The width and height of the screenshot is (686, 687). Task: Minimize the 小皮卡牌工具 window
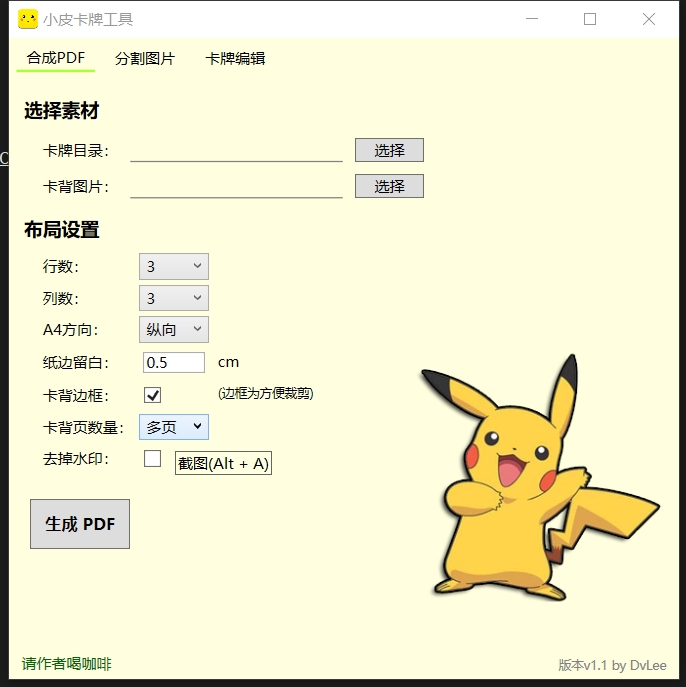532,19
